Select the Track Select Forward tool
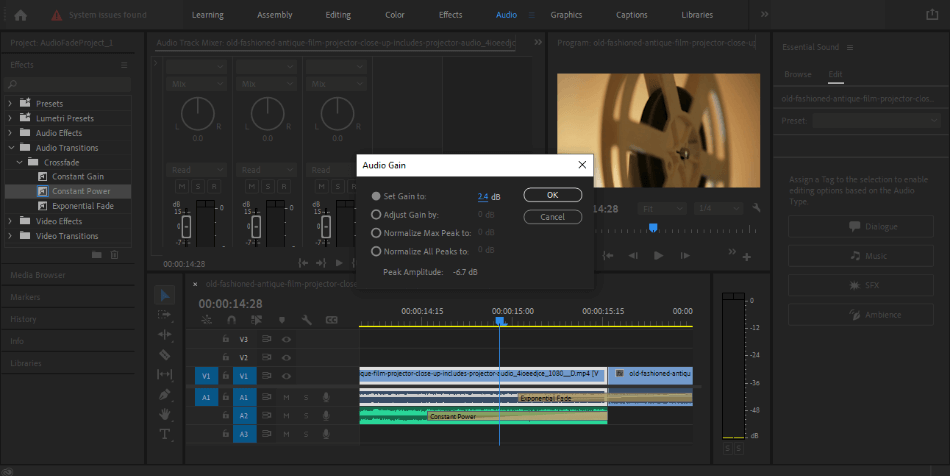950x476 pixels. pos(164,314)
